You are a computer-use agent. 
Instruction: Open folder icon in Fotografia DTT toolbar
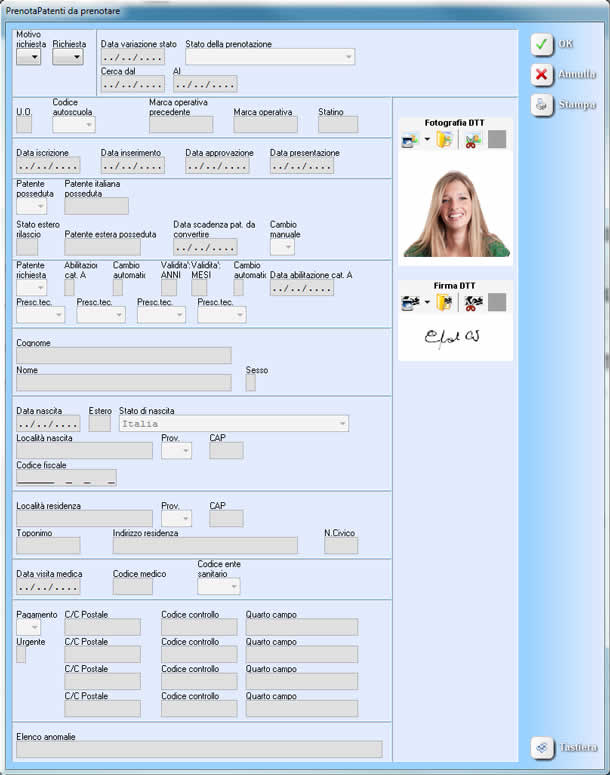(444, 140)
